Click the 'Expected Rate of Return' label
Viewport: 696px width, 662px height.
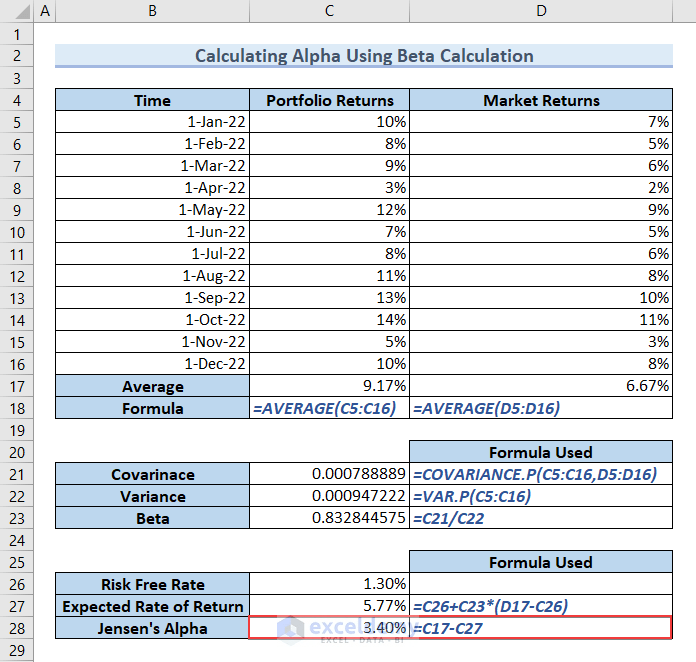pyautogui.click(x=152, y=607)
